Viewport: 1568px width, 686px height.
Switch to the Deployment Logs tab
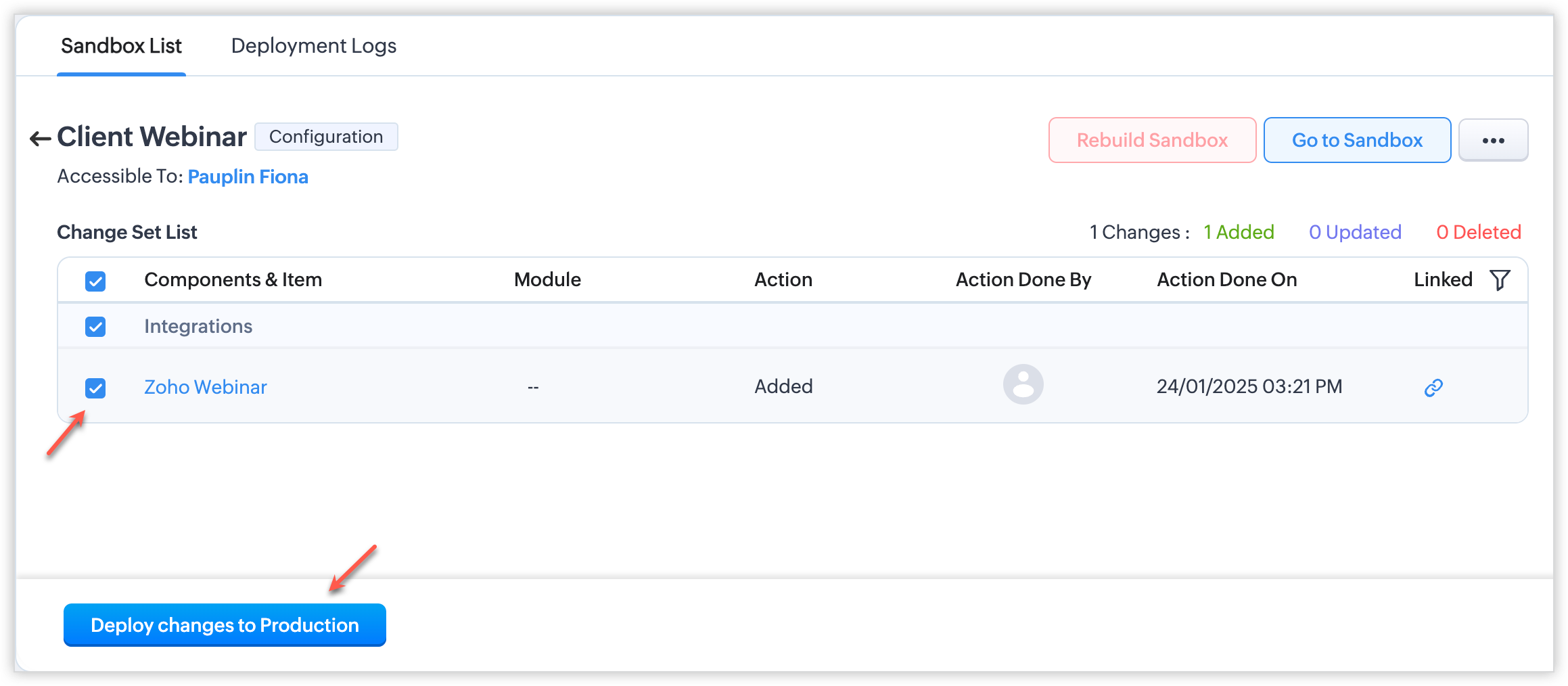(314, 46)
